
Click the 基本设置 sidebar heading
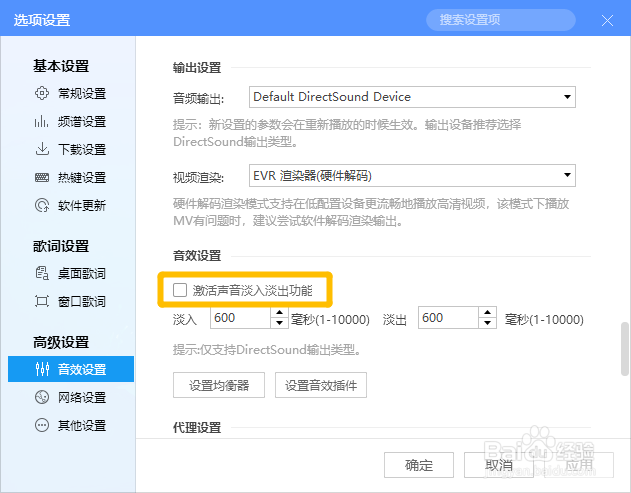click(x=61, y=66)
